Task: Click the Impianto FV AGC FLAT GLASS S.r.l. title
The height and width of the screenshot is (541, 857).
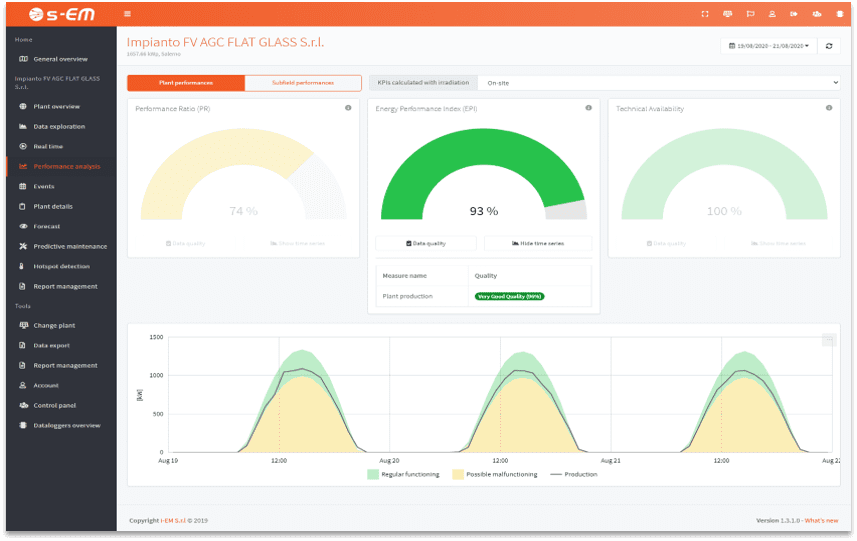Action: [x=225, y=42]
